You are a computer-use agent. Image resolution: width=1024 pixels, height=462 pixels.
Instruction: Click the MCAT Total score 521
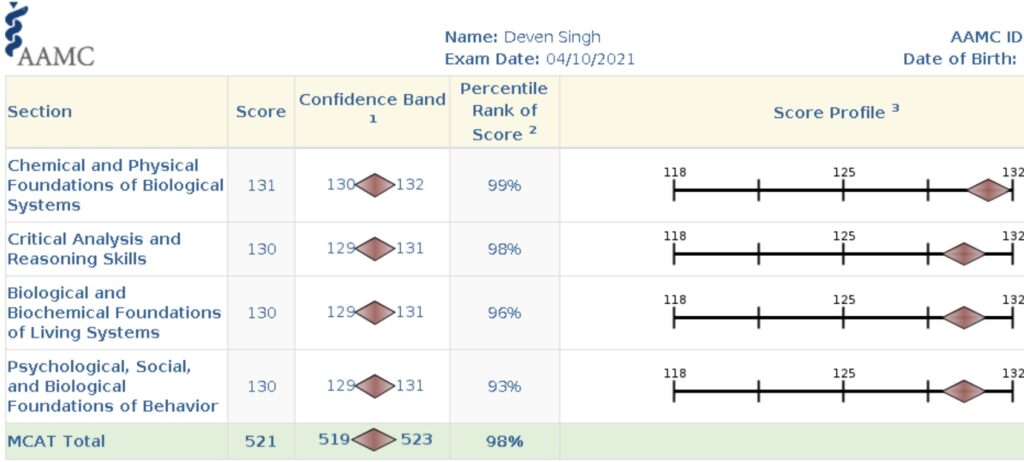click(261, 442)
